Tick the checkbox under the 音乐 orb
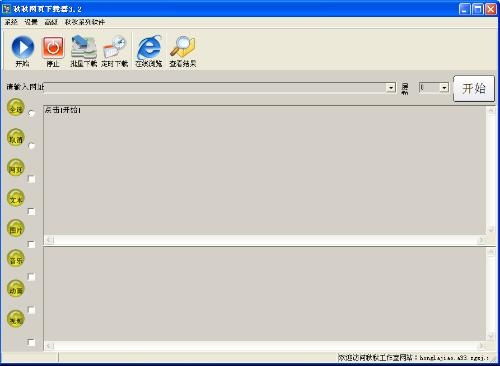The image size is (500, 366). 31,277
